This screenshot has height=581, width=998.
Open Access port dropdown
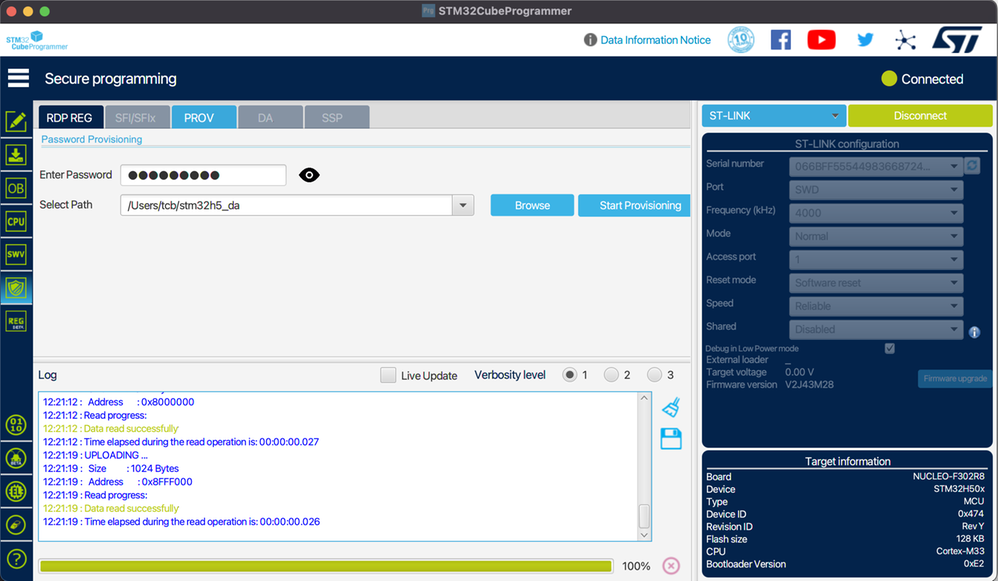click(x=876, y=260)
